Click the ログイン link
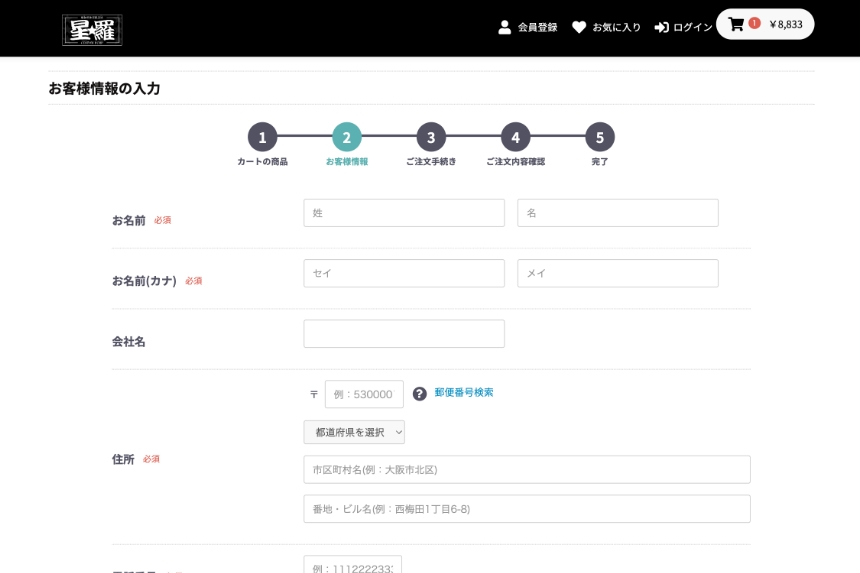Viewport: 860px width, 573px height. [692, 27]
